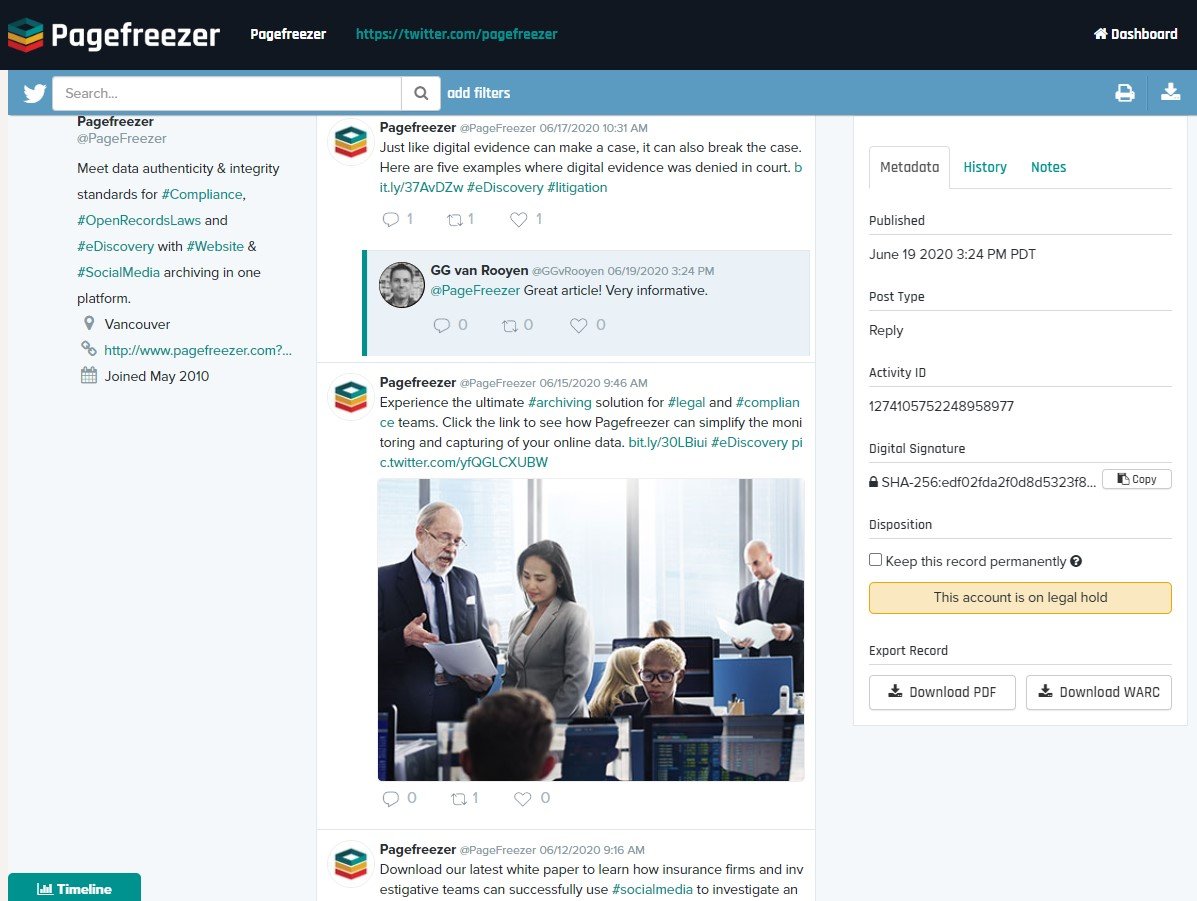
Task: Click retweet icon on 06/17/2020 Pagefreezer post
Action: coord(455,220)
